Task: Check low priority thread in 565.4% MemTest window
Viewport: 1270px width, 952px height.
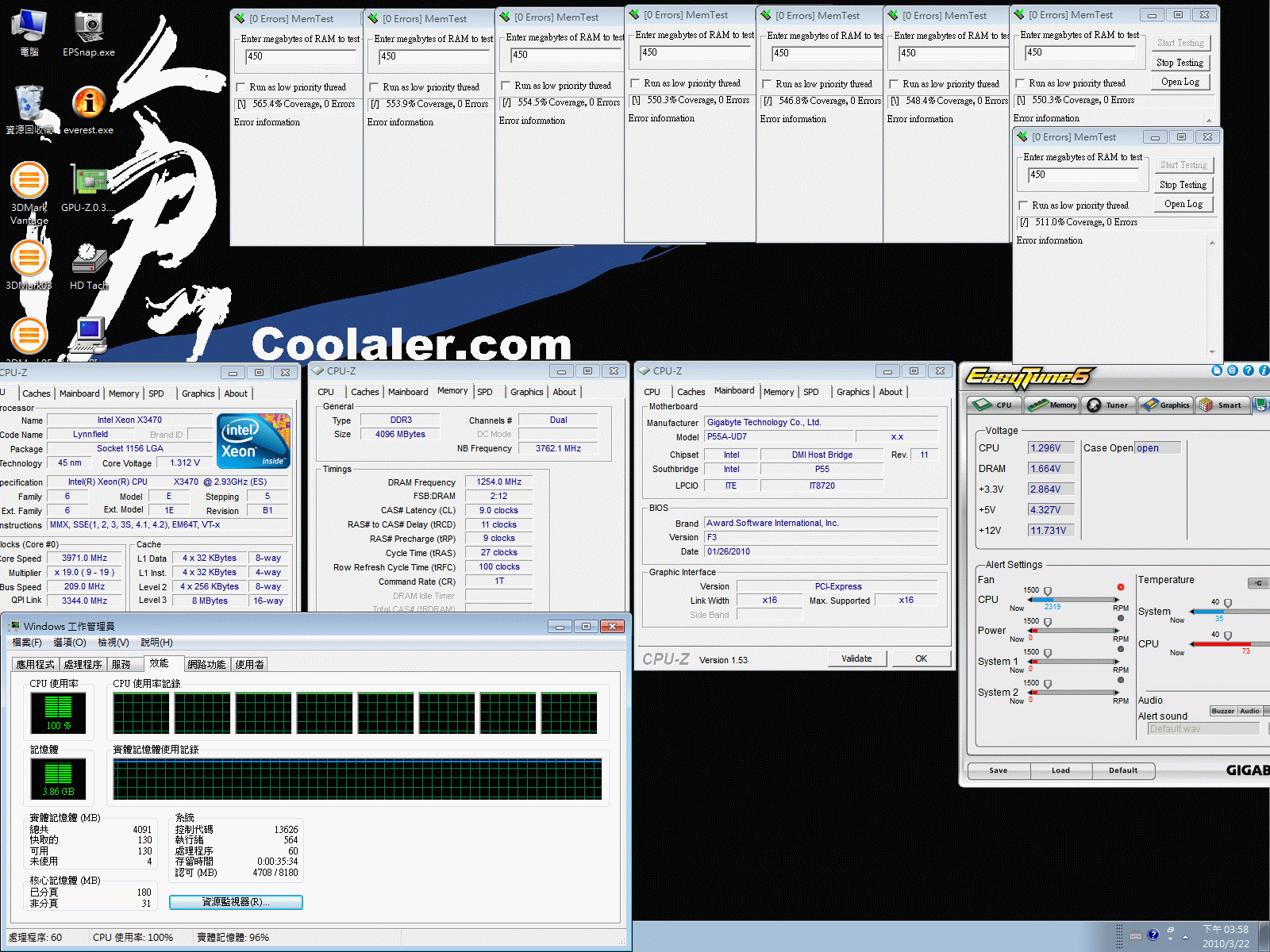Action: 241,87
